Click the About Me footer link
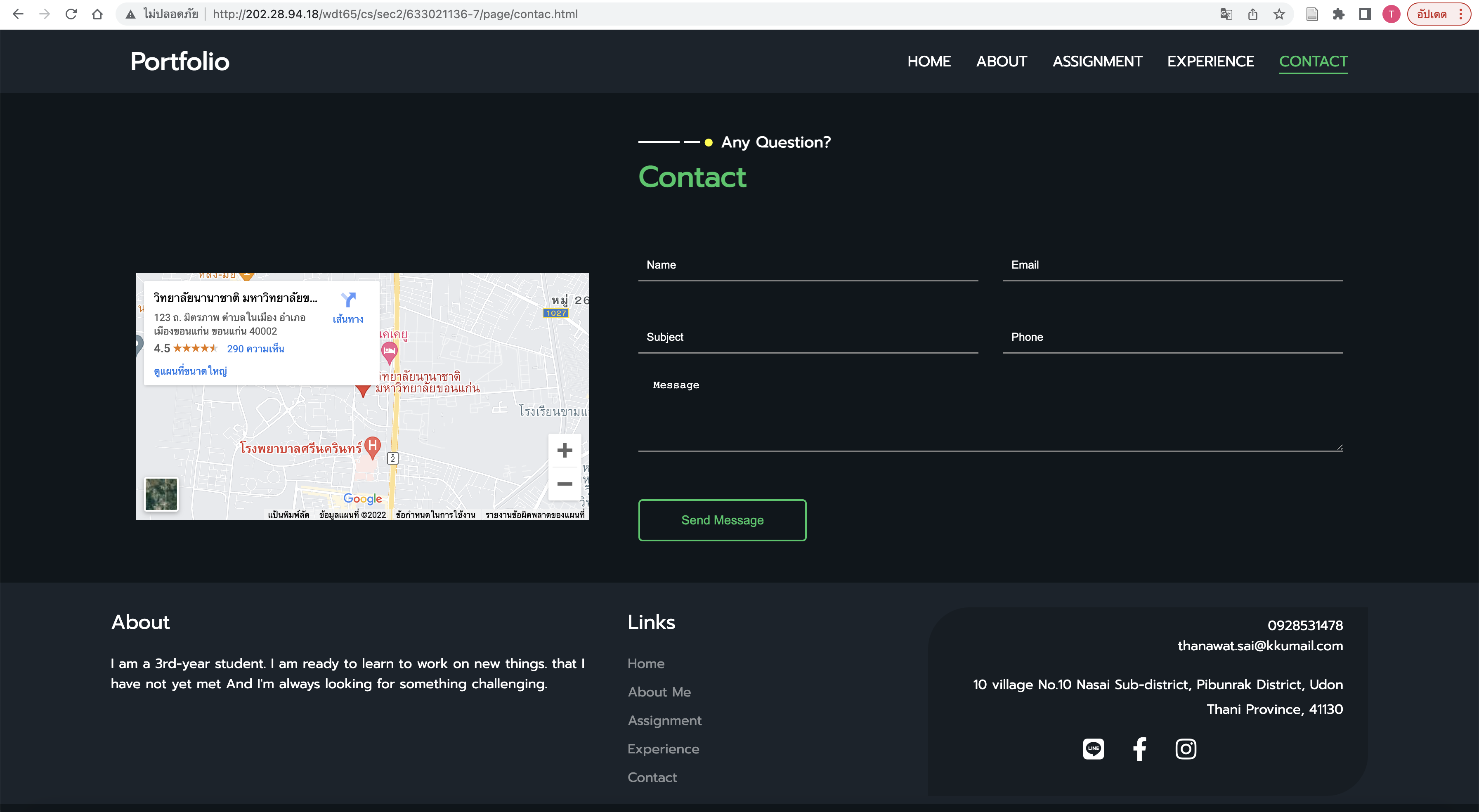 659,692
